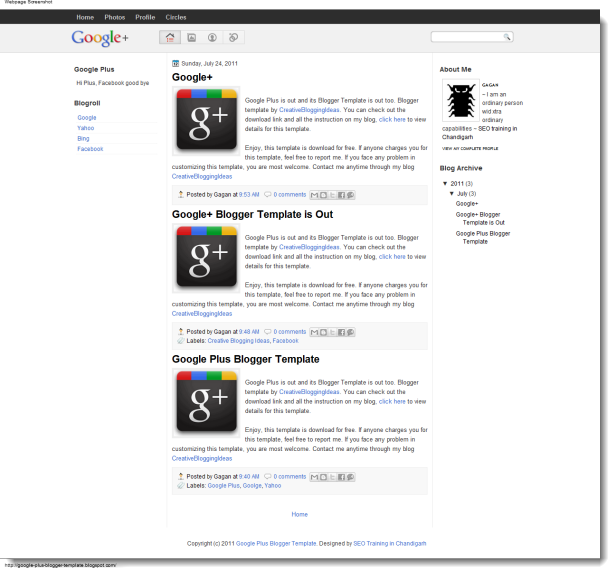Email the 9:40 AM post via the Gmail icon
The width and height of the screenshot is (615, 583).
(x=314, y=477)
